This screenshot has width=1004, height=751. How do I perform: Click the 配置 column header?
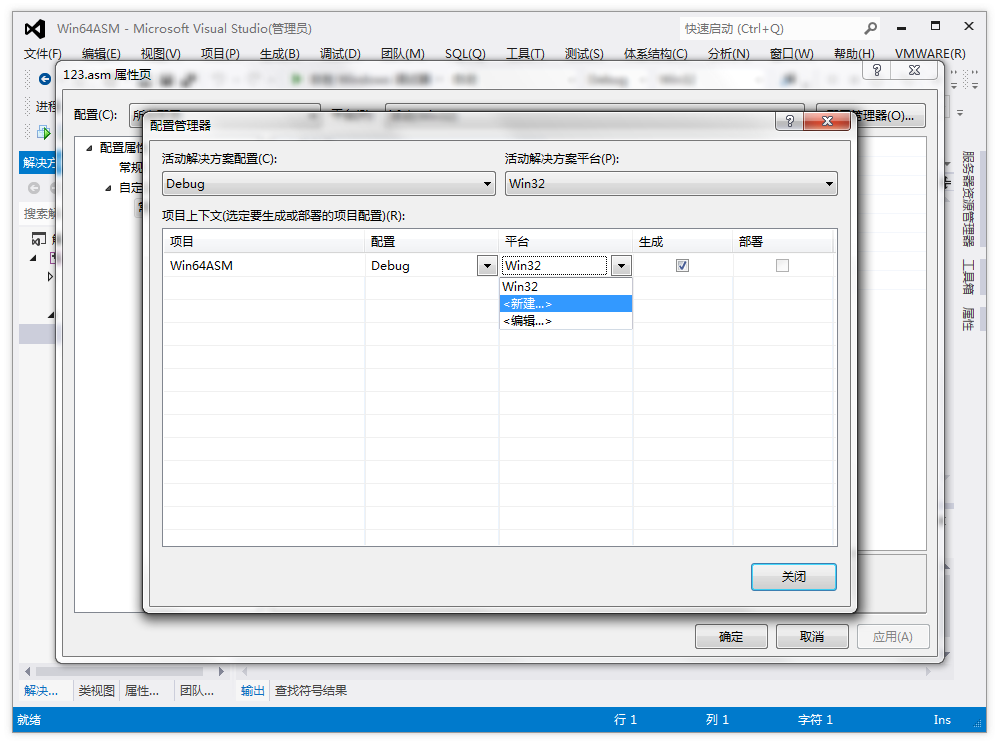[432, 242]
